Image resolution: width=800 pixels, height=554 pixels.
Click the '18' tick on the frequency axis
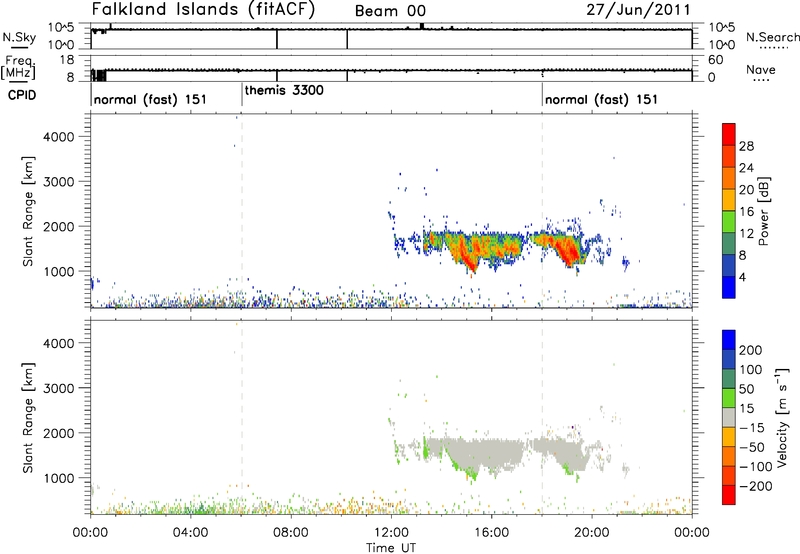click(67, 60)
